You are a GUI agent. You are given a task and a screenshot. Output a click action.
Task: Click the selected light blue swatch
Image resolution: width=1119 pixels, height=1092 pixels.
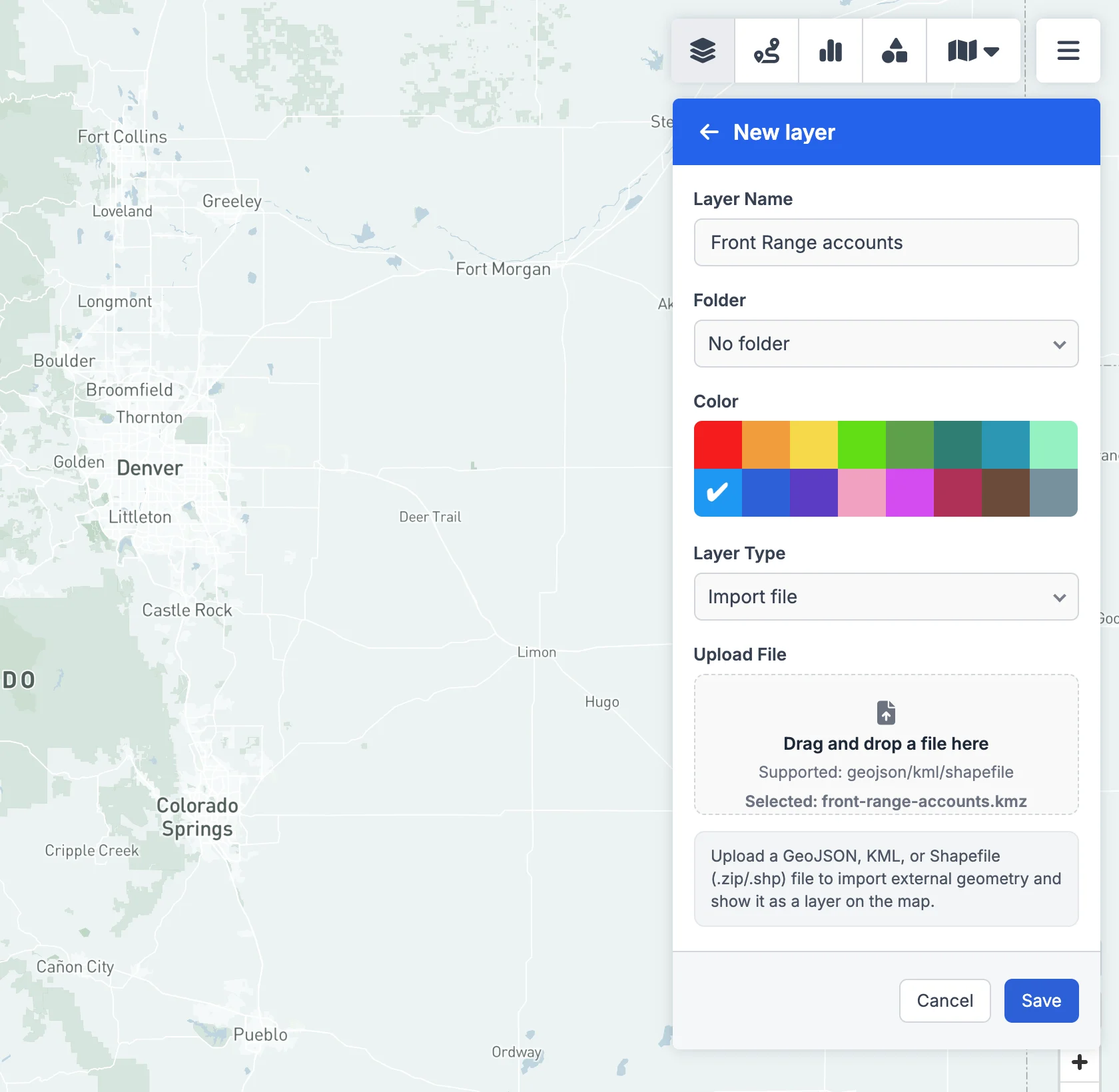coord(718,493)
